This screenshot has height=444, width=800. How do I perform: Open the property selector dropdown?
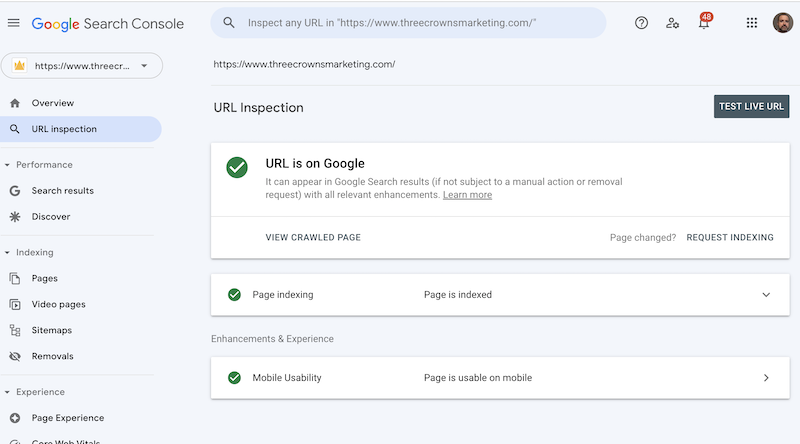point(82,65)
